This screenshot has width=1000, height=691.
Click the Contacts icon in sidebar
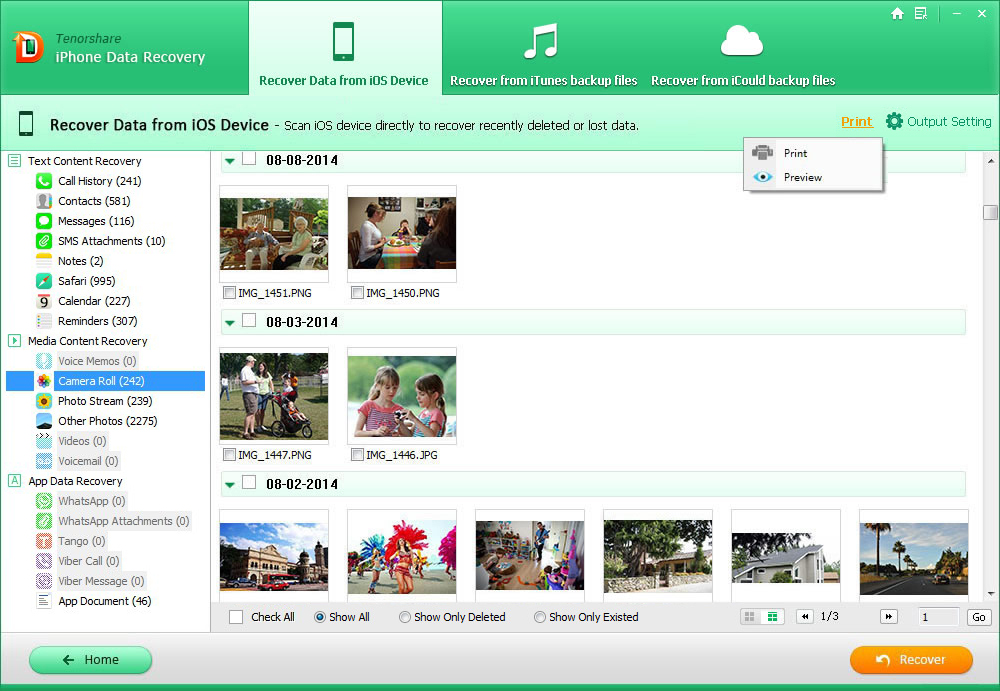43,201
